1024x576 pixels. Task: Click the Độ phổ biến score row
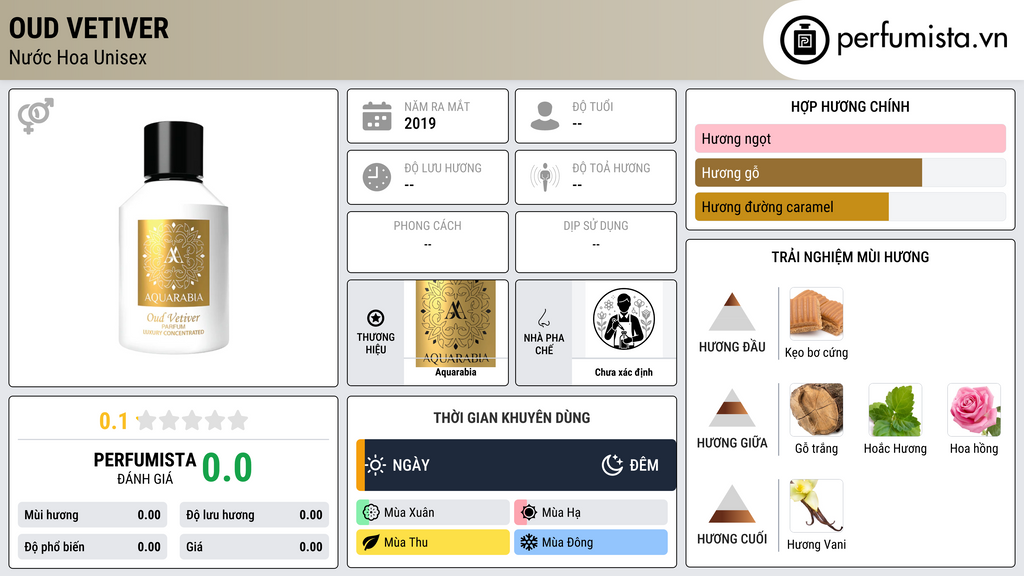[93, 547]
